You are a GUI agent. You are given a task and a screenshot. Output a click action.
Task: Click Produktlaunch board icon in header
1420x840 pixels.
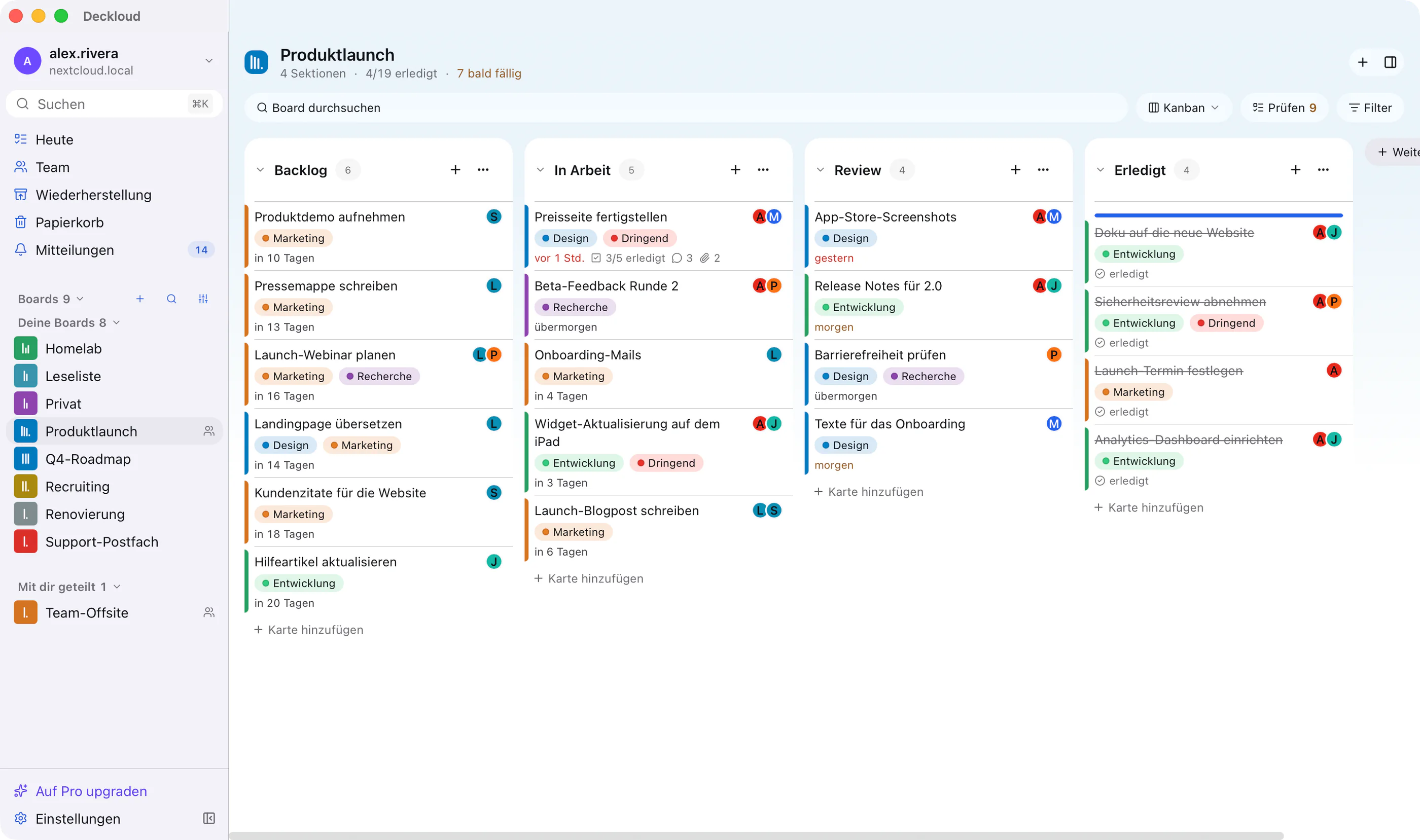tap(257, 62)
